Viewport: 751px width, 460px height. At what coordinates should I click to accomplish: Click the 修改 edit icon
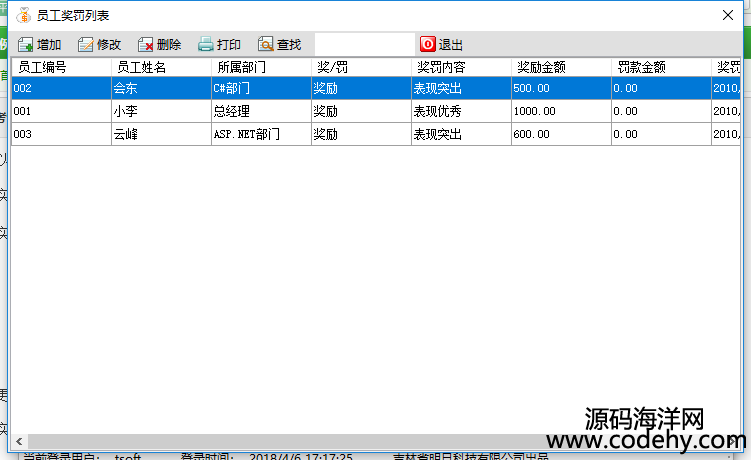pyautogui.click(x=85, y=45)
